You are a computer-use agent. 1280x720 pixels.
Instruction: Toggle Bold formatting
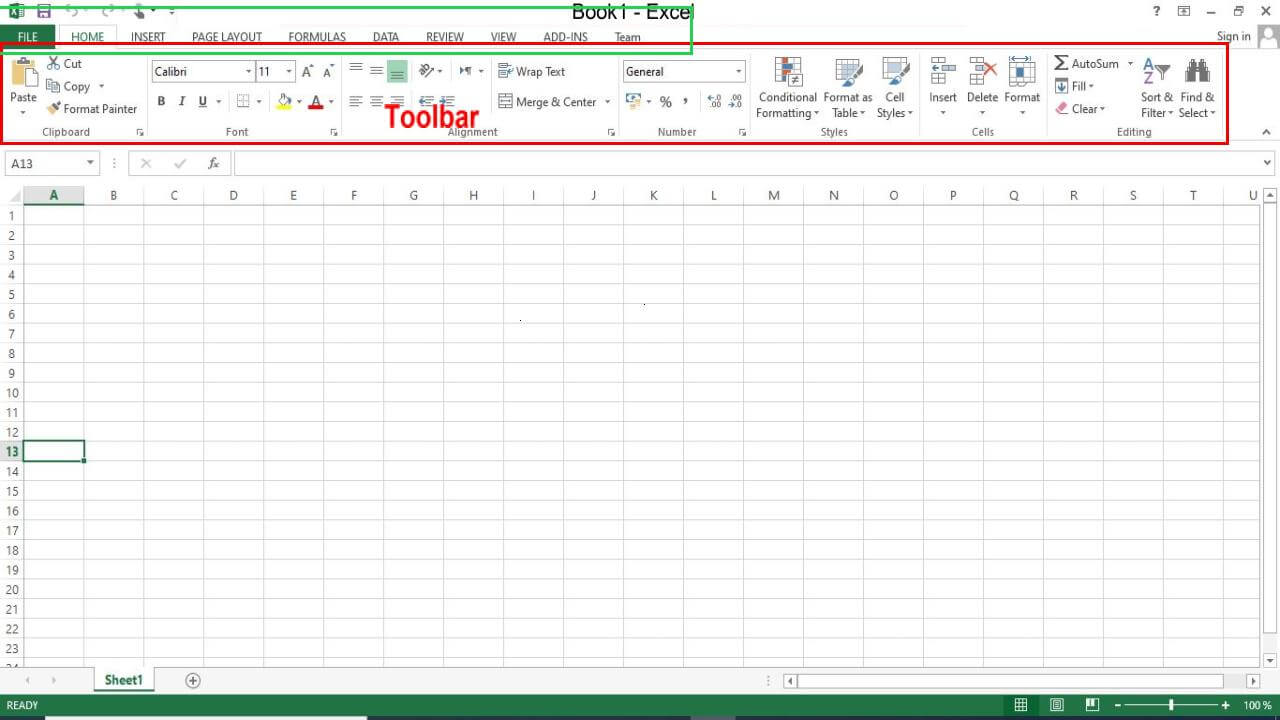click(161, 101)
